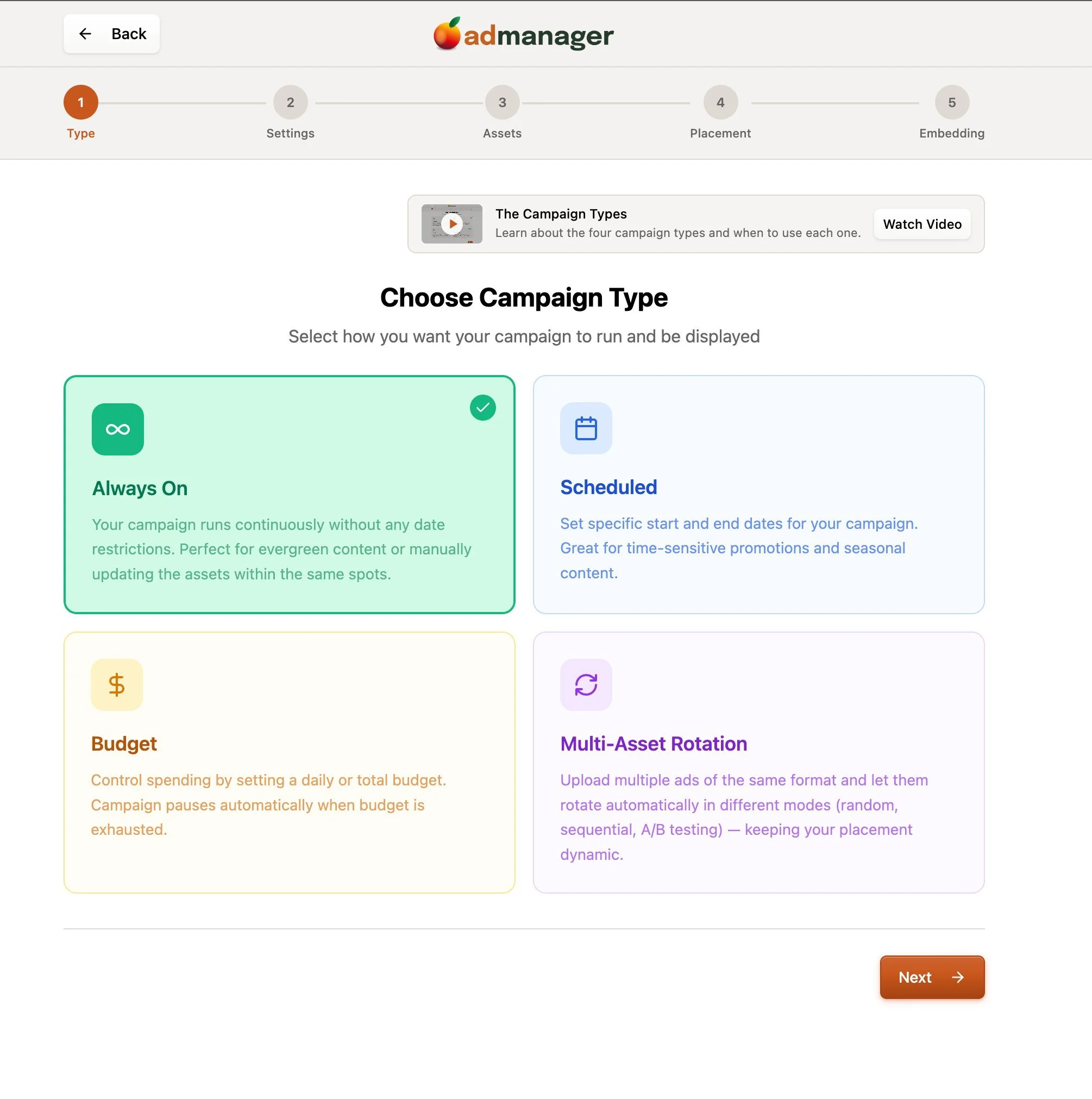This screenshot has width=1092, height=1099.
Task: Select the Scheduled campaign type card
Action: coord(758,494)
